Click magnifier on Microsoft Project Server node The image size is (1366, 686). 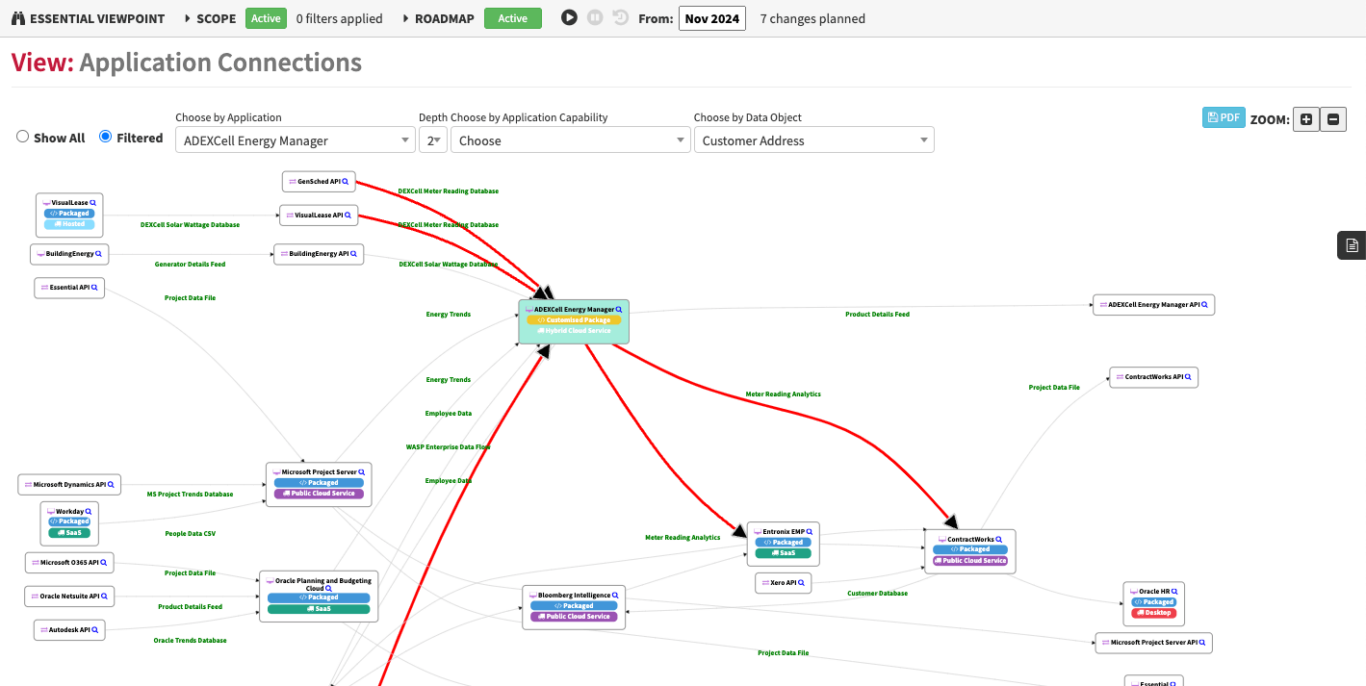(x=361, y=472)
